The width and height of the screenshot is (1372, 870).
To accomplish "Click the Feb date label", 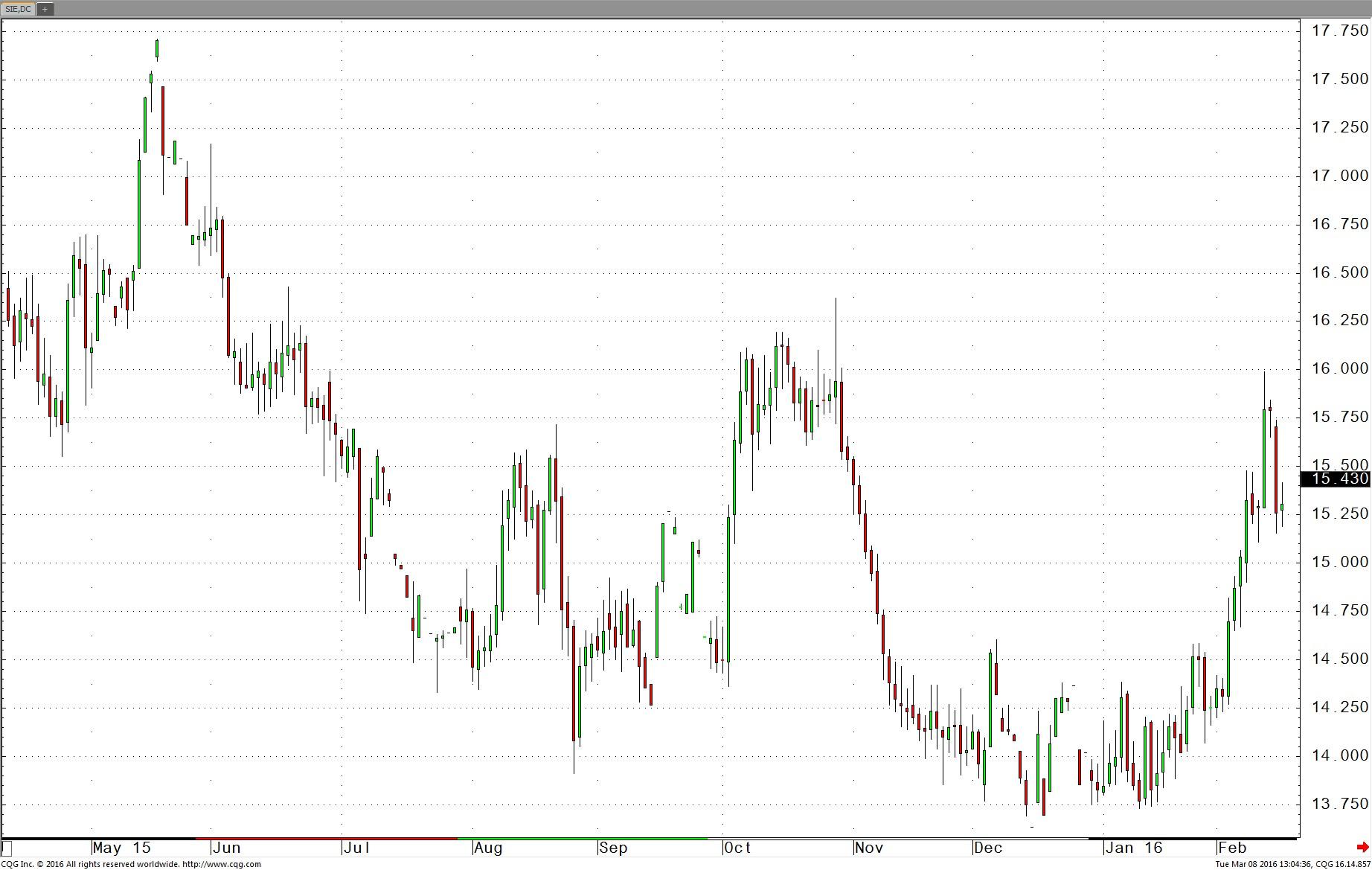I will (x=1232, y=848).
